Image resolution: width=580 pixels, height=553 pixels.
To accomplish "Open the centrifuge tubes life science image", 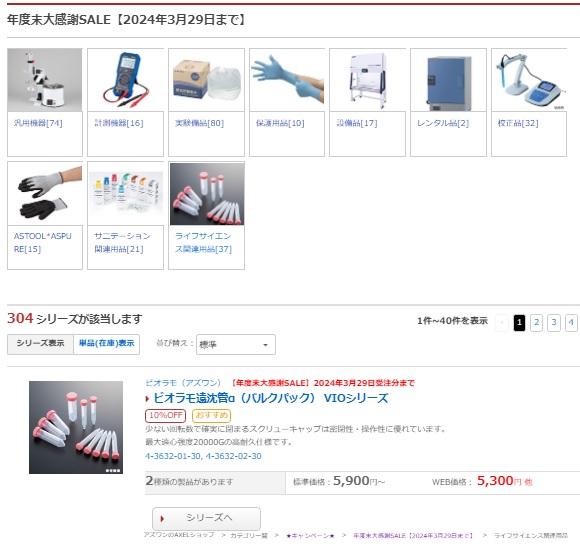I will [x=207, y=193].
